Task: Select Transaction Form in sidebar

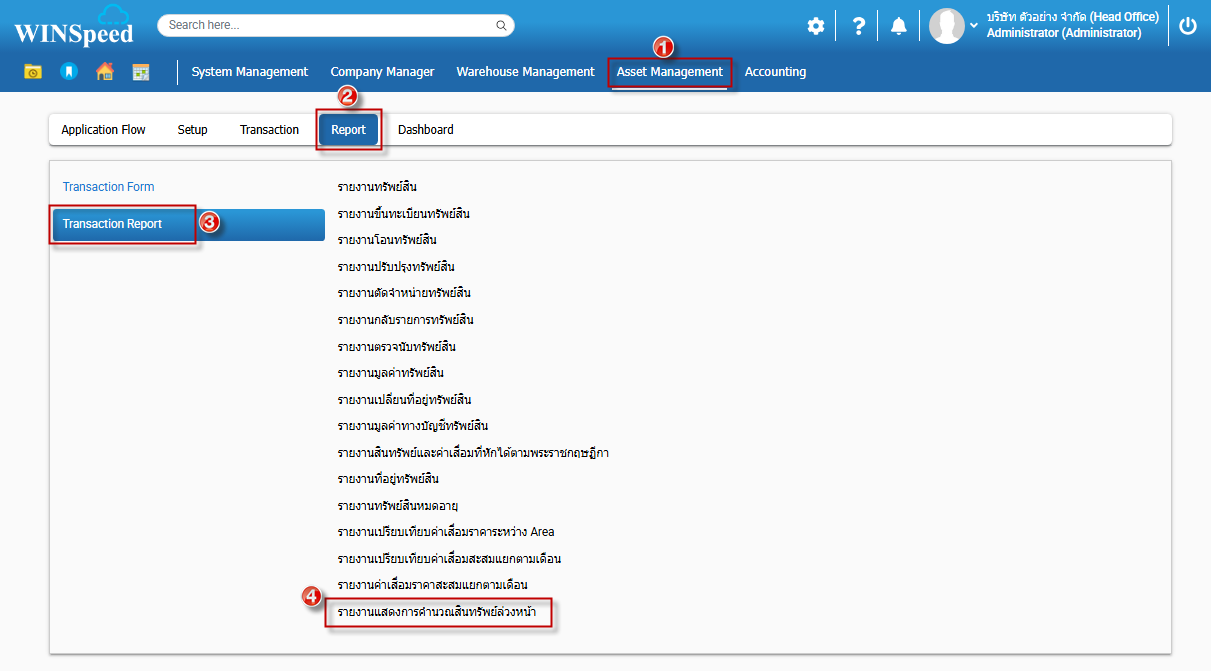Action: click(108, 187)
